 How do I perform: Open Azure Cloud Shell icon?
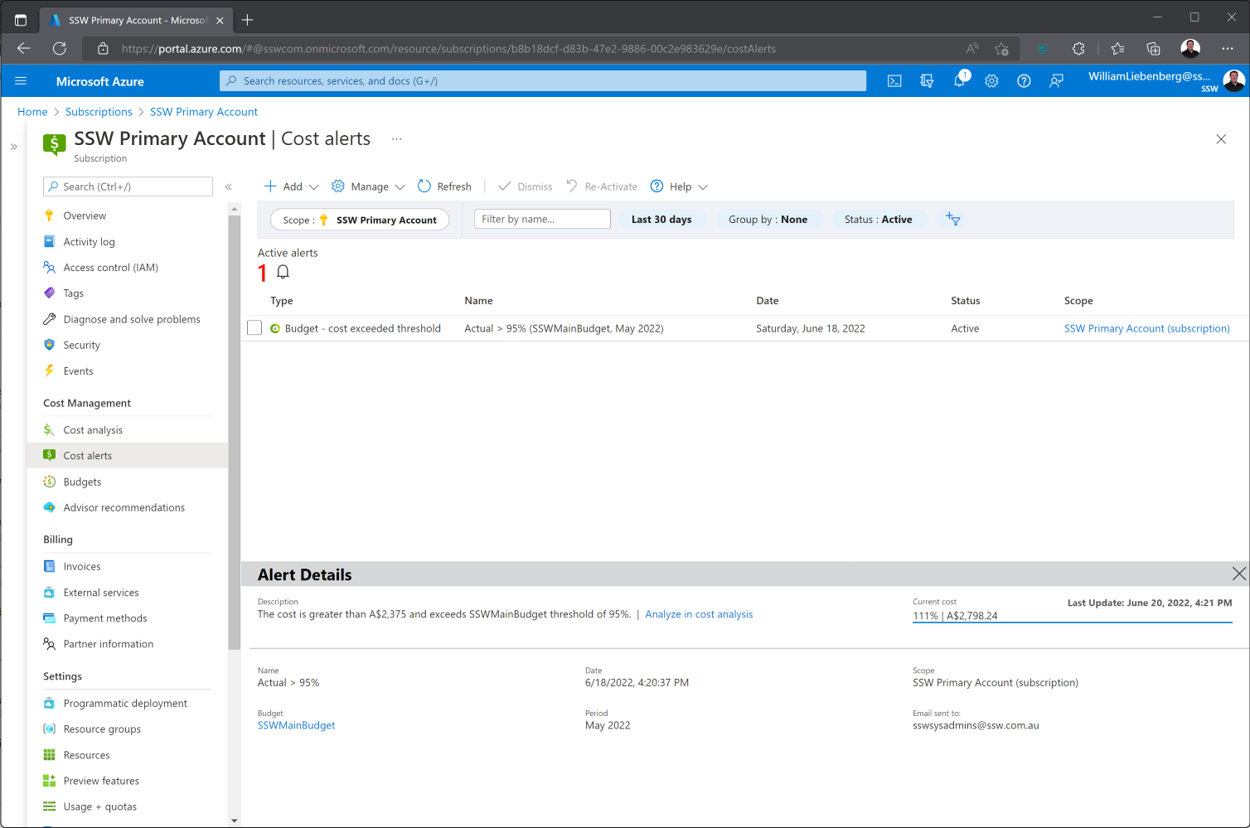[894, 81]
